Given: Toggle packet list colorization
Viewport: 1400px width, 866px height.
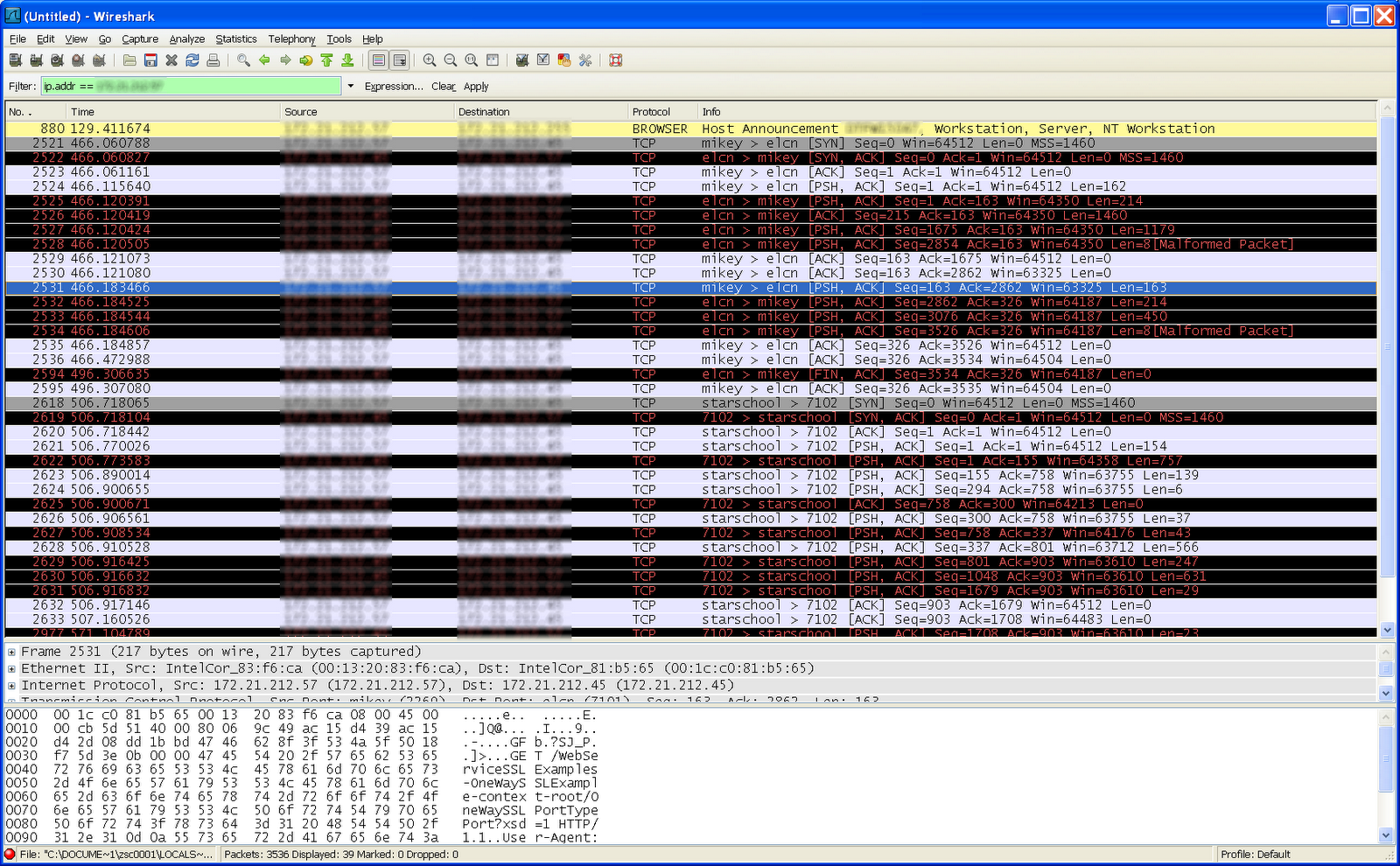Looking at the screenshot, I should click(379, 60).
